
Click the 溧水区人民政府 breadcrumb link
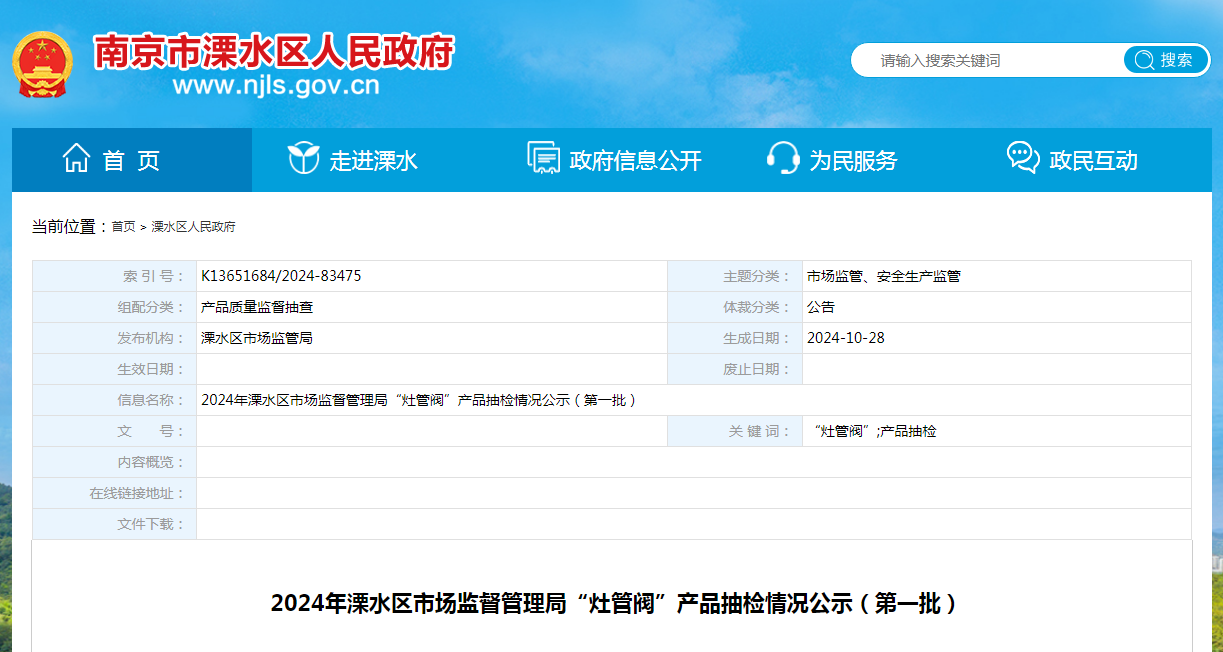[x=193, y=227]
